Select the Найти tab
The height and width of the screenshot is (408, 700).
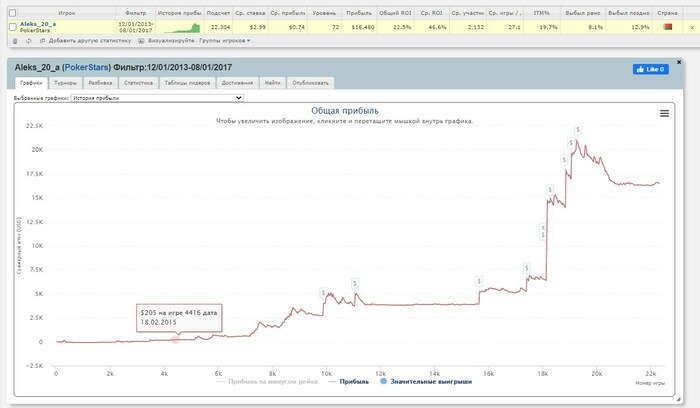point(272,83)
